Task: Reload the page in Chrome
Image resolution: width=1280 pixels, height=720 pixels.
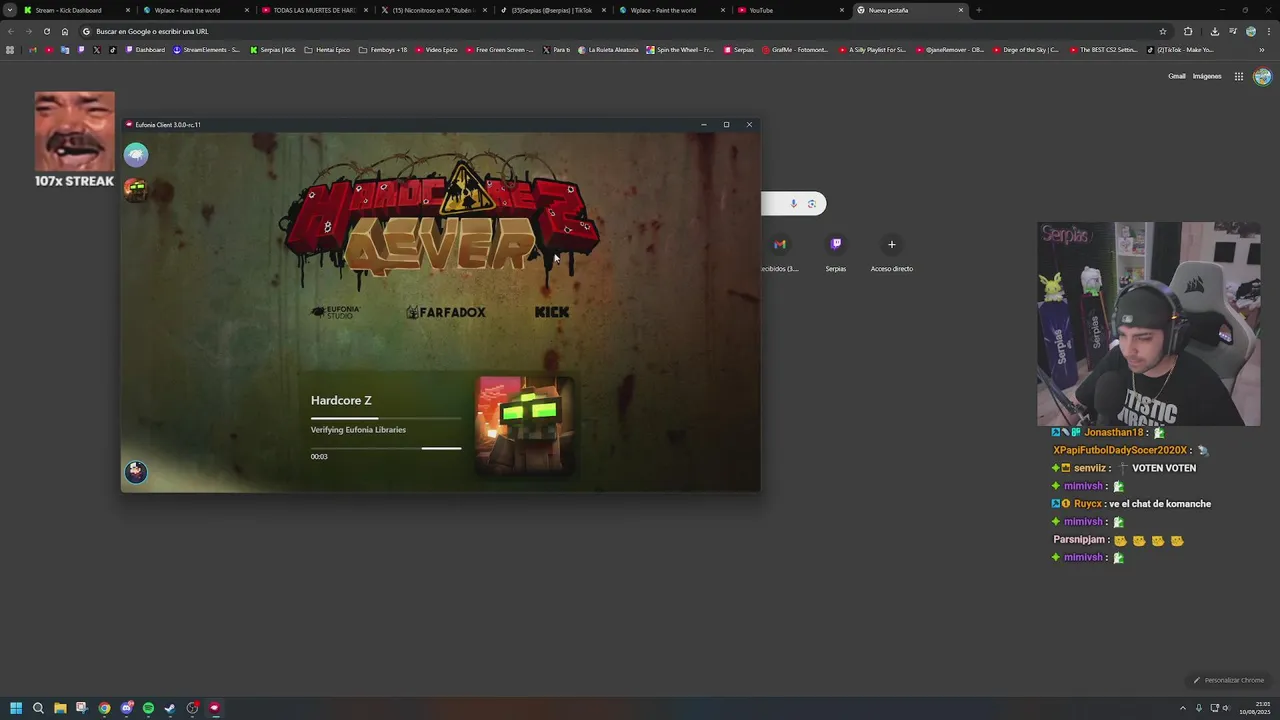Action: [x=46, y=31]
